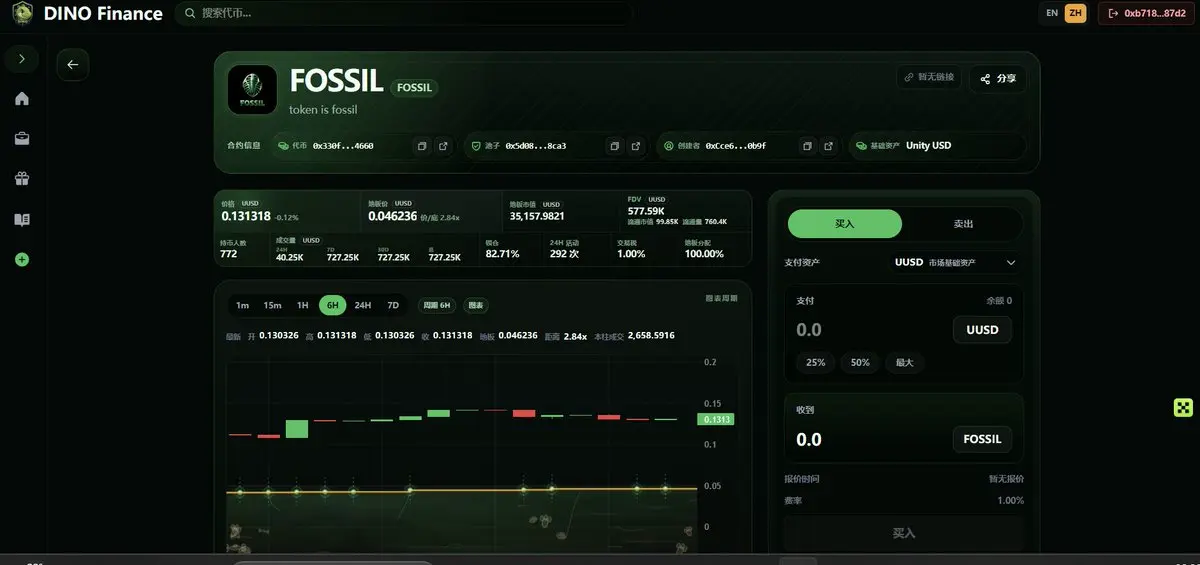1200x565 pixels.
Task: Select the 15m chart interval
Action: [x=272, y=305]
